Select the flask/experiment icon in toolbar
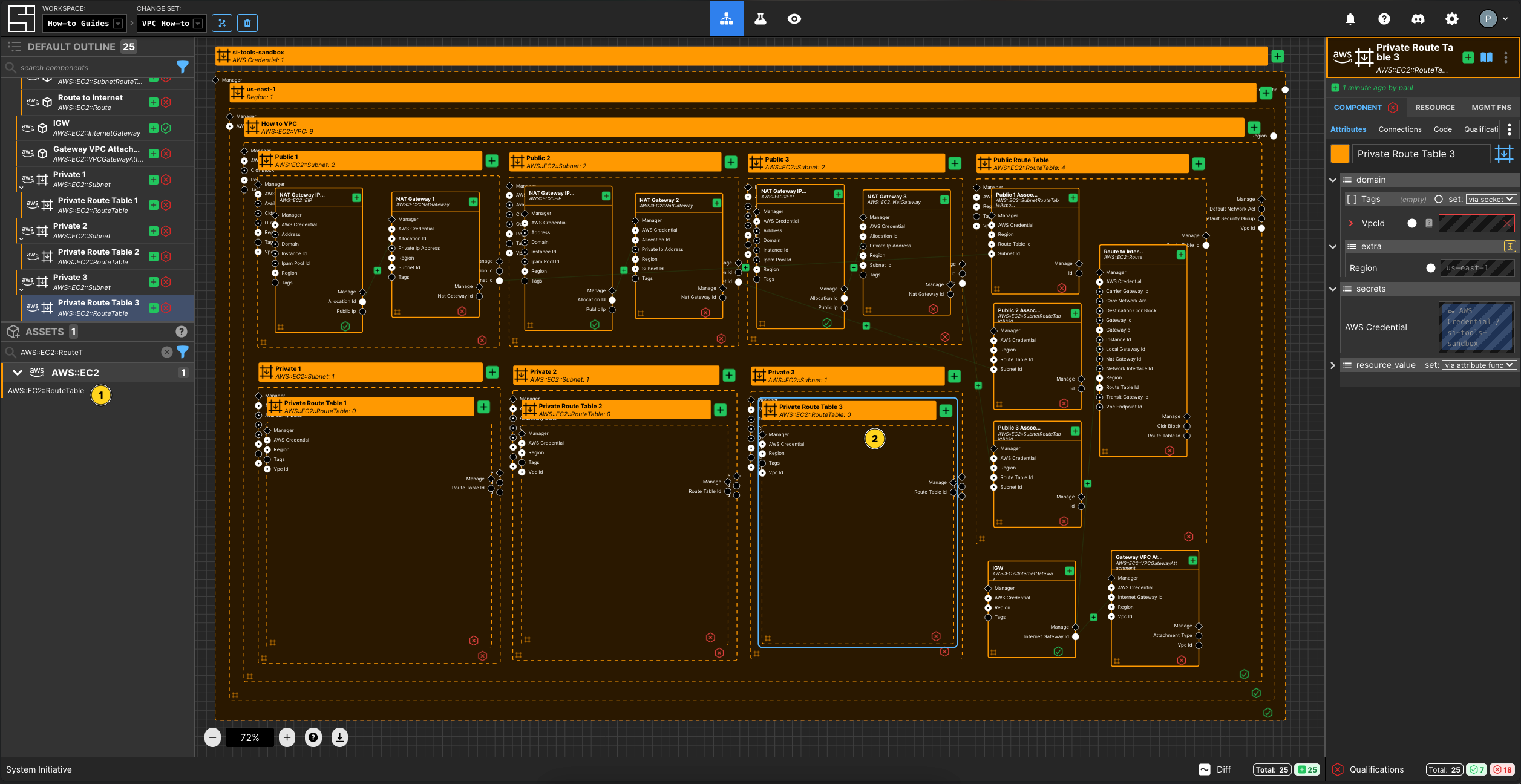 coord(761,18)
